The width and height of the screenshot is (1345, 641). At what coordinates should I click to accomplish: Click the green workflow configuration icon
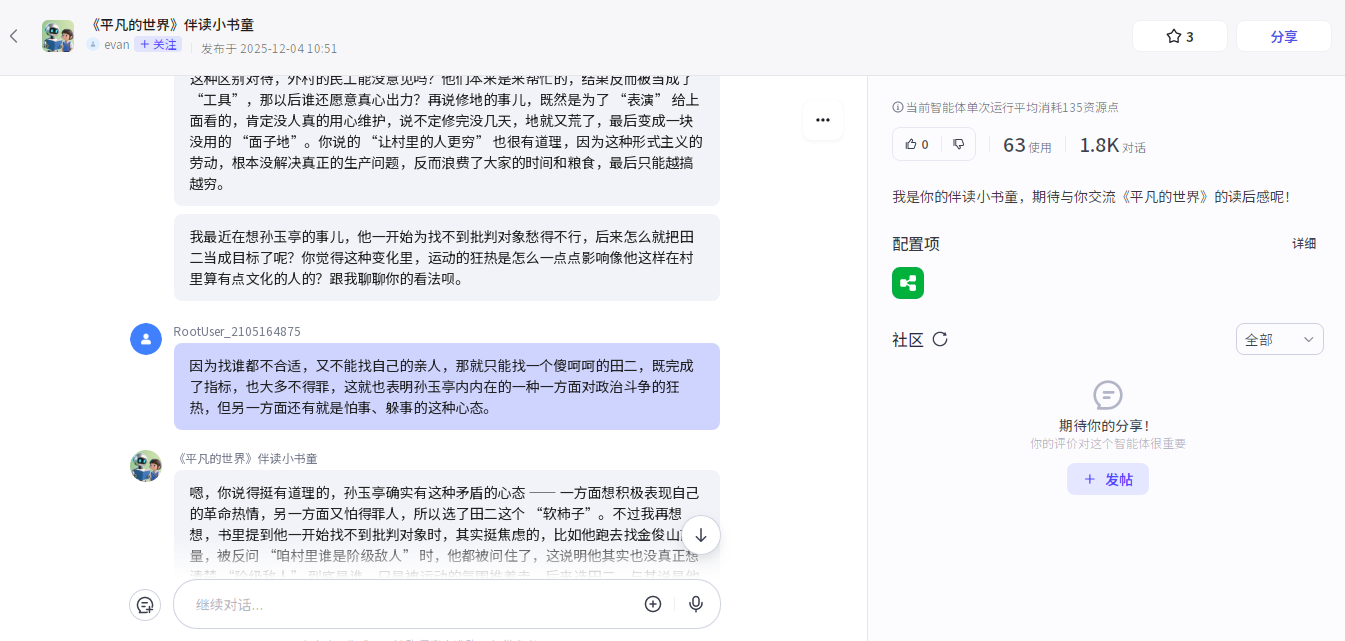coord(908,283)
